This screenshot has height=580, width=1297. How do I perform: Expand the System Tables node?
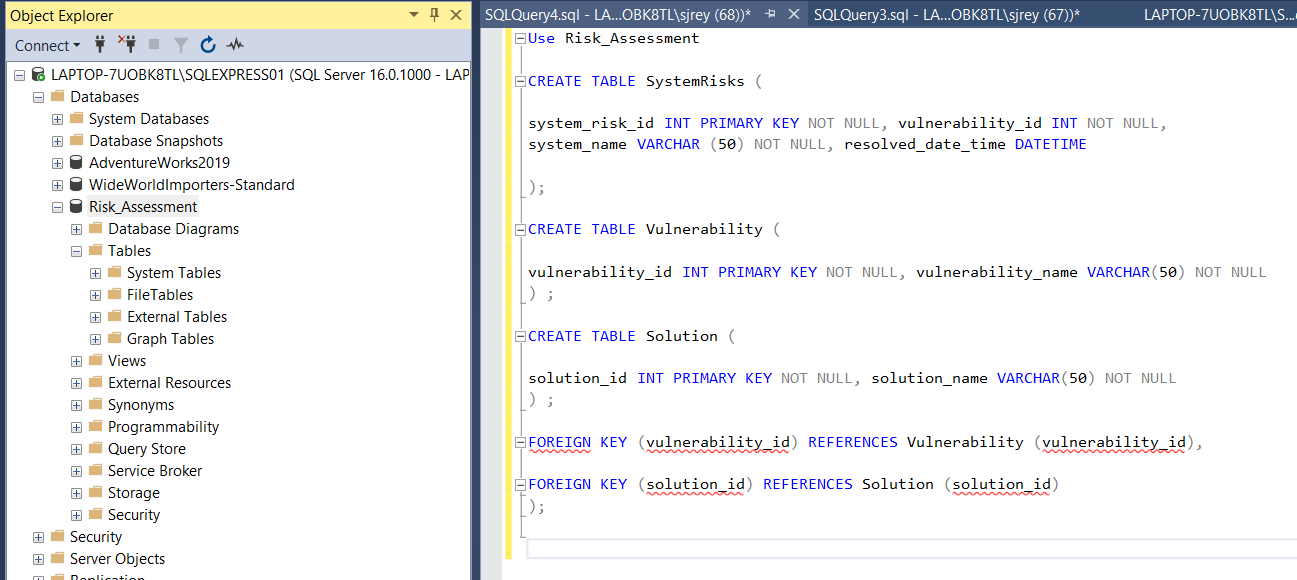(95, 272)
